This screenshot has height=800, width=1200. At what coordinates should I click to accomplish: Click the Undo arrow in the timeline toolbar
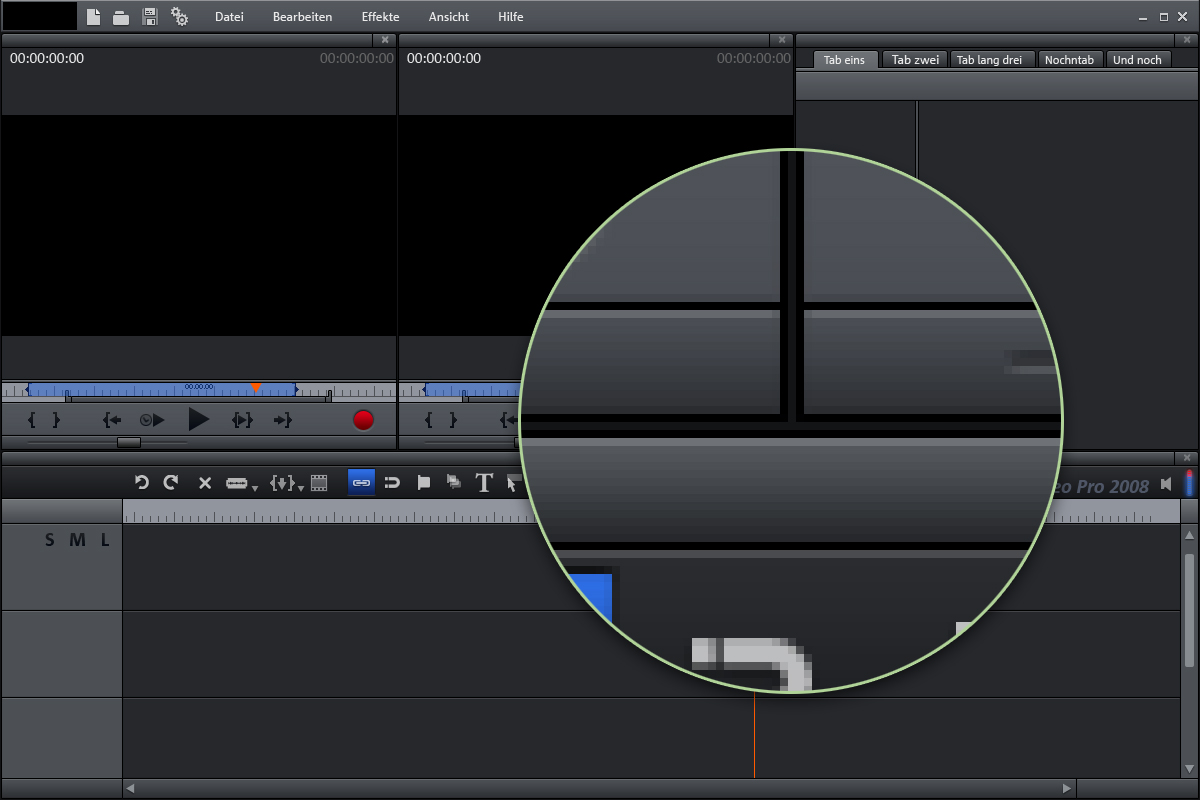click(x=142, y=483)
